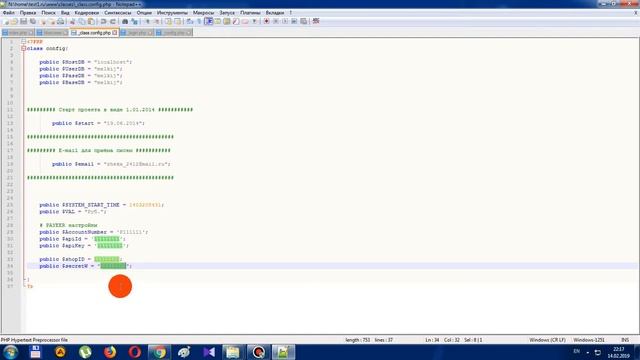Cut selection using the scissors icon
The image size is (640, 360).
click(x=73, y=21)
